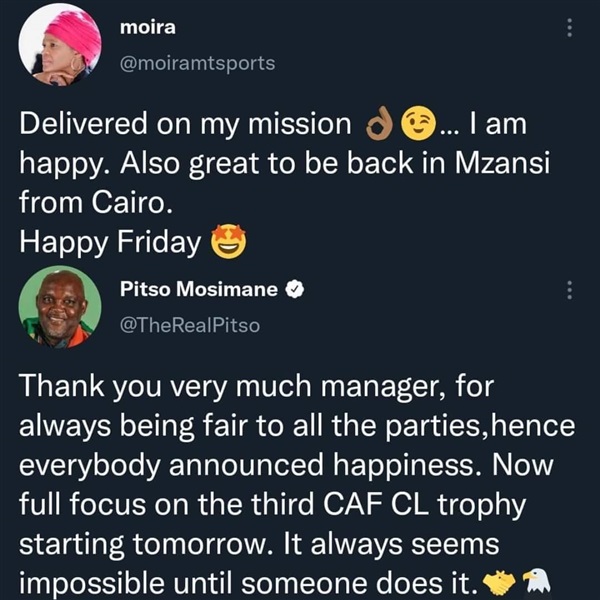Click the winking face emoji
This screenshot has height=600, width=600.
[419, 123]
